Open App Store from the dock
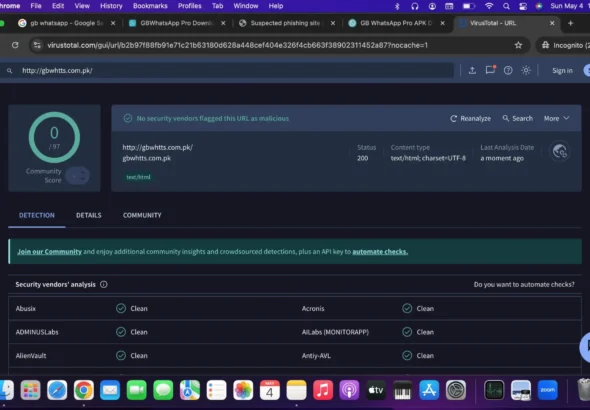The height and width of the screenshot is (410, 590). (429, 390)
